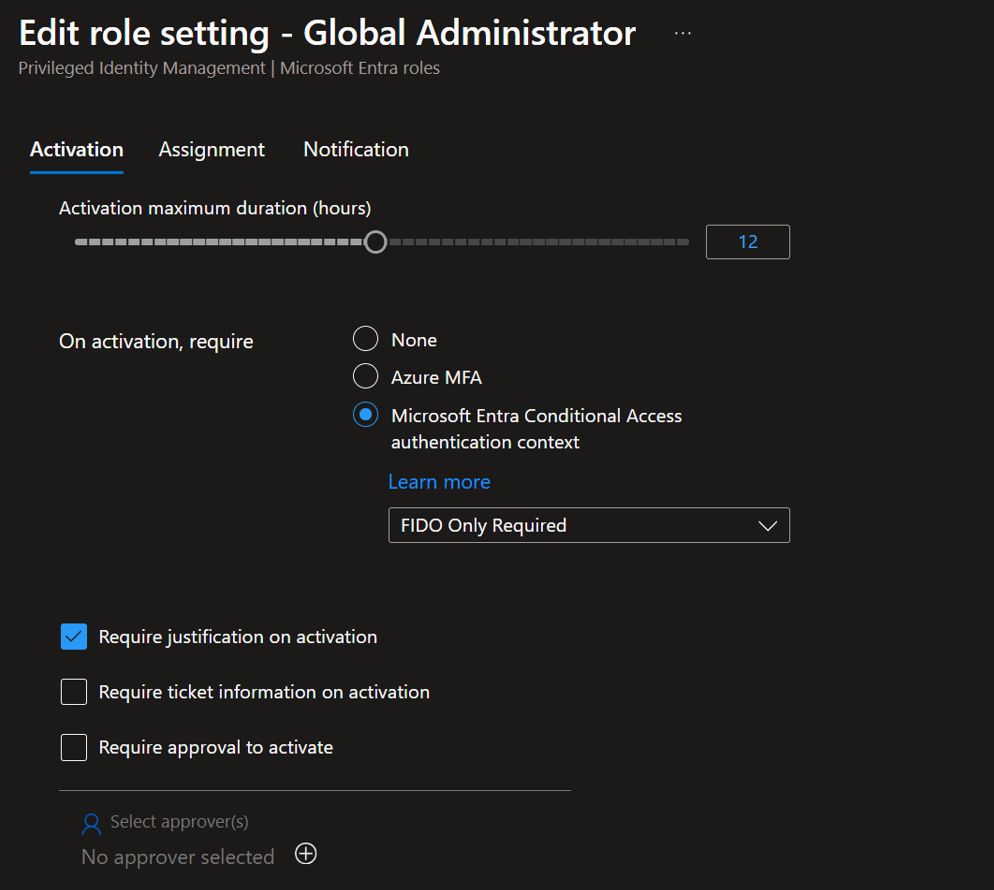This screenshot has width=994, height=890.
Task: Open the Notification tab
Action: [356, 150]
